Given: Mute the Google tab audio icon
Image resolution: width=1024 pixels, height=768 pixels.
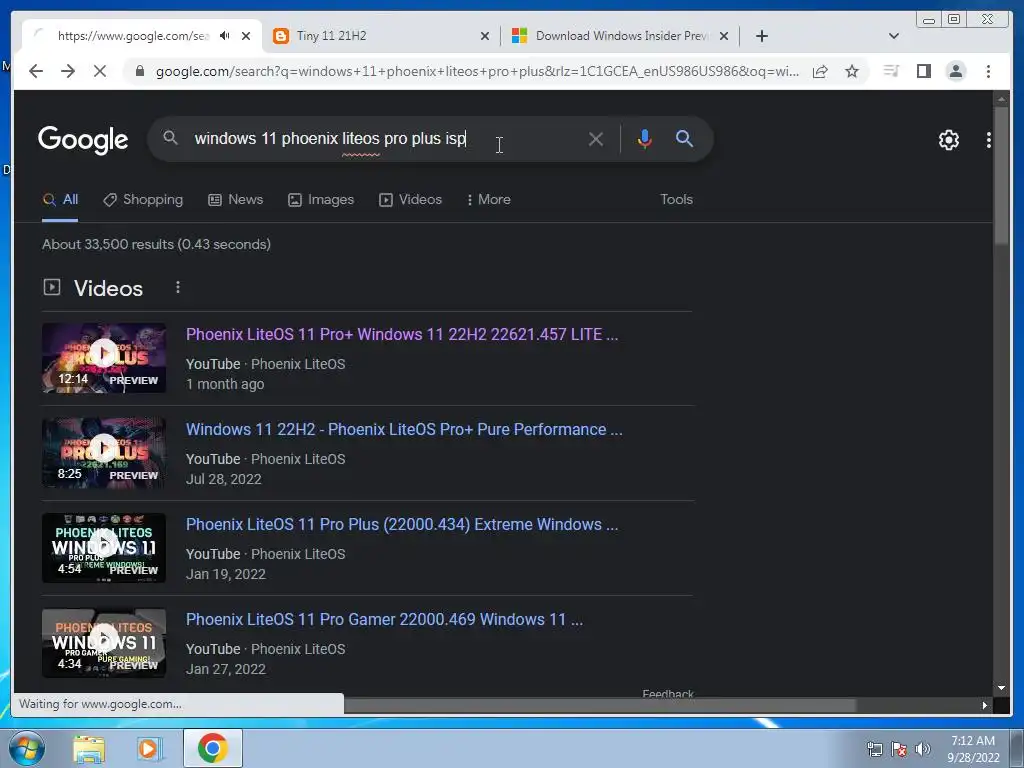Looking at the screenshot, I should [x=225, y=36].
